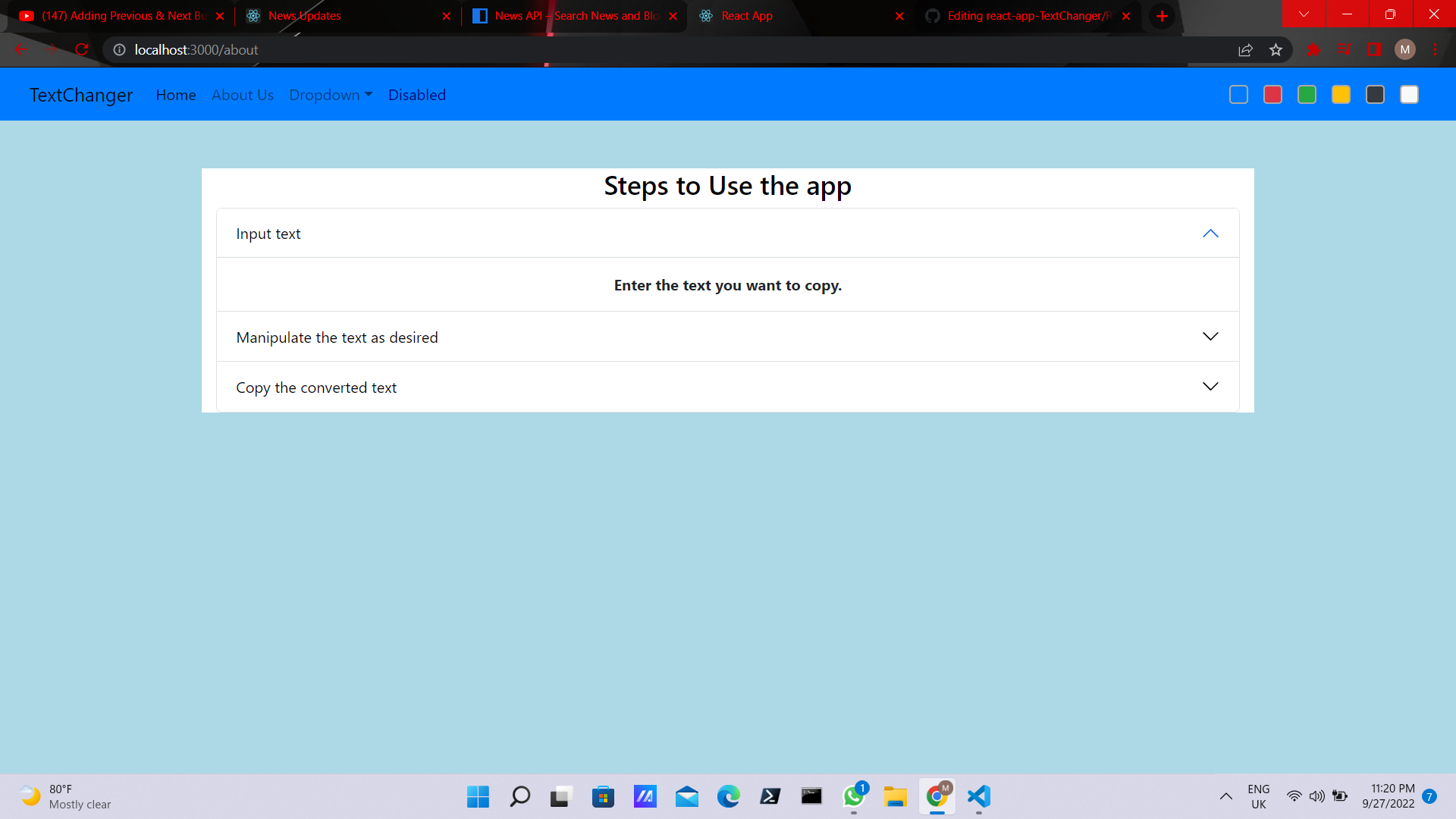Click the share icon in the address bar
Screen dimensions: 1456x819
(1246, 49)
